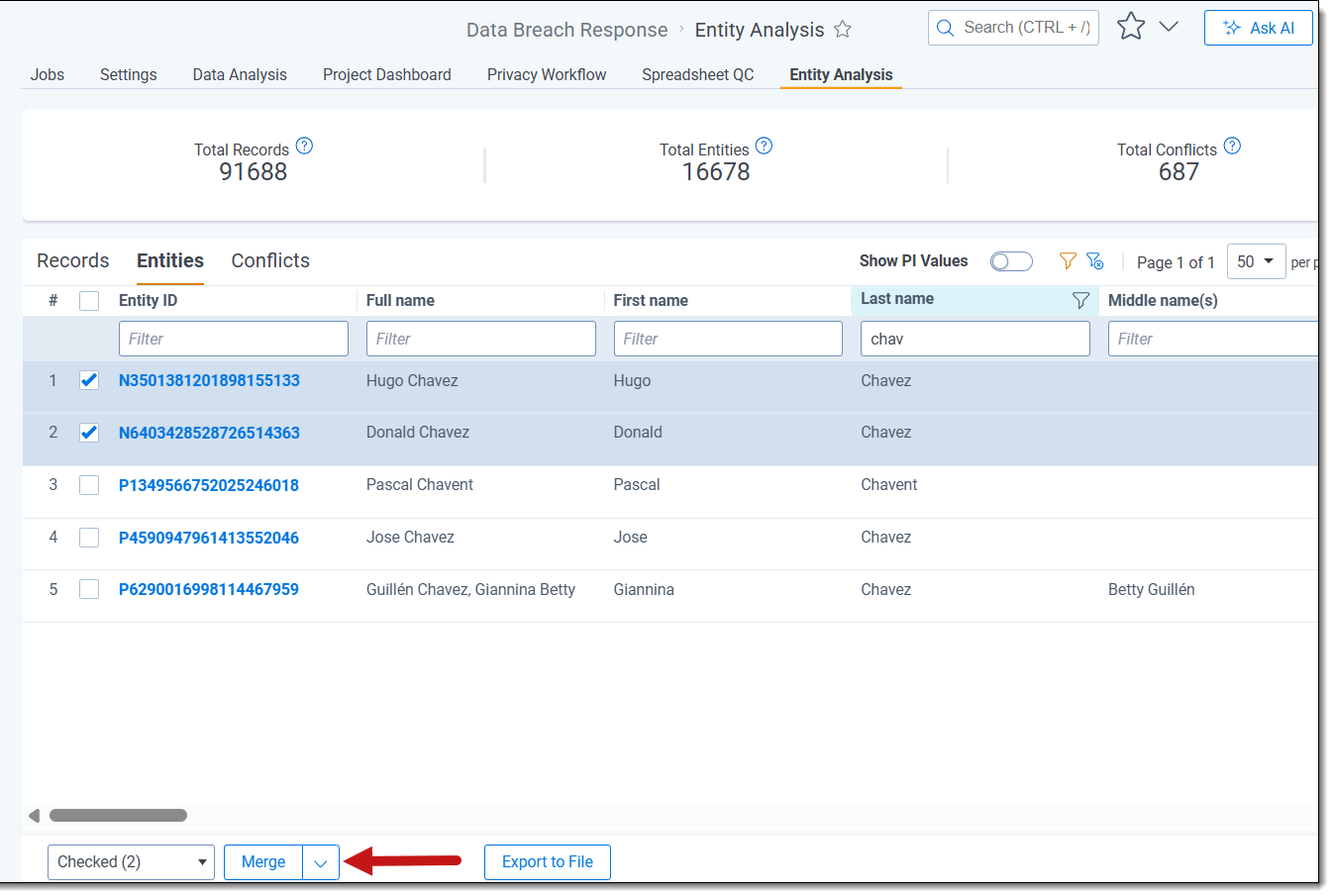The width and height of the screenshot is (1334, 896).
Task: Click the favorite star next to Entity Analysis
Action: [x=843, y=30]
